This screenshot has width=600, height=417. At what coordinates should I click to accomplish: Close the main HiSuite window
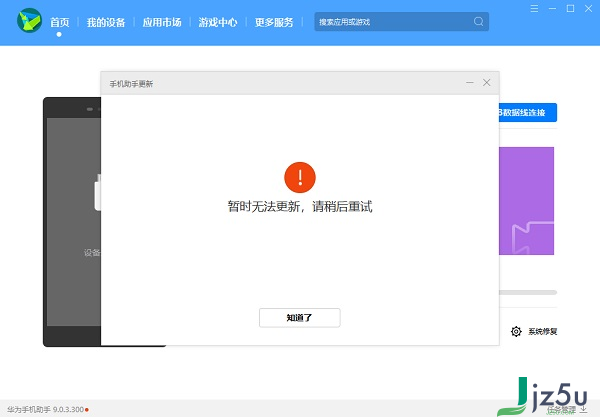click(x=589, y=8)
